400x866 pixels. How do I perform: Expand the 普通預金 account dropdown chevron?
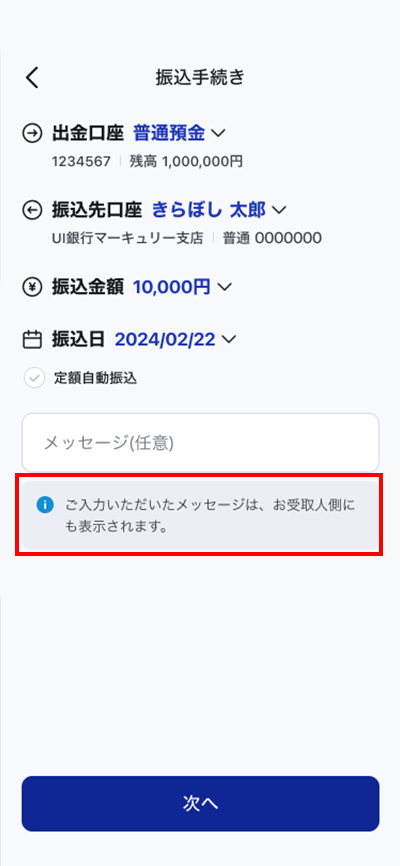[219, 133]
